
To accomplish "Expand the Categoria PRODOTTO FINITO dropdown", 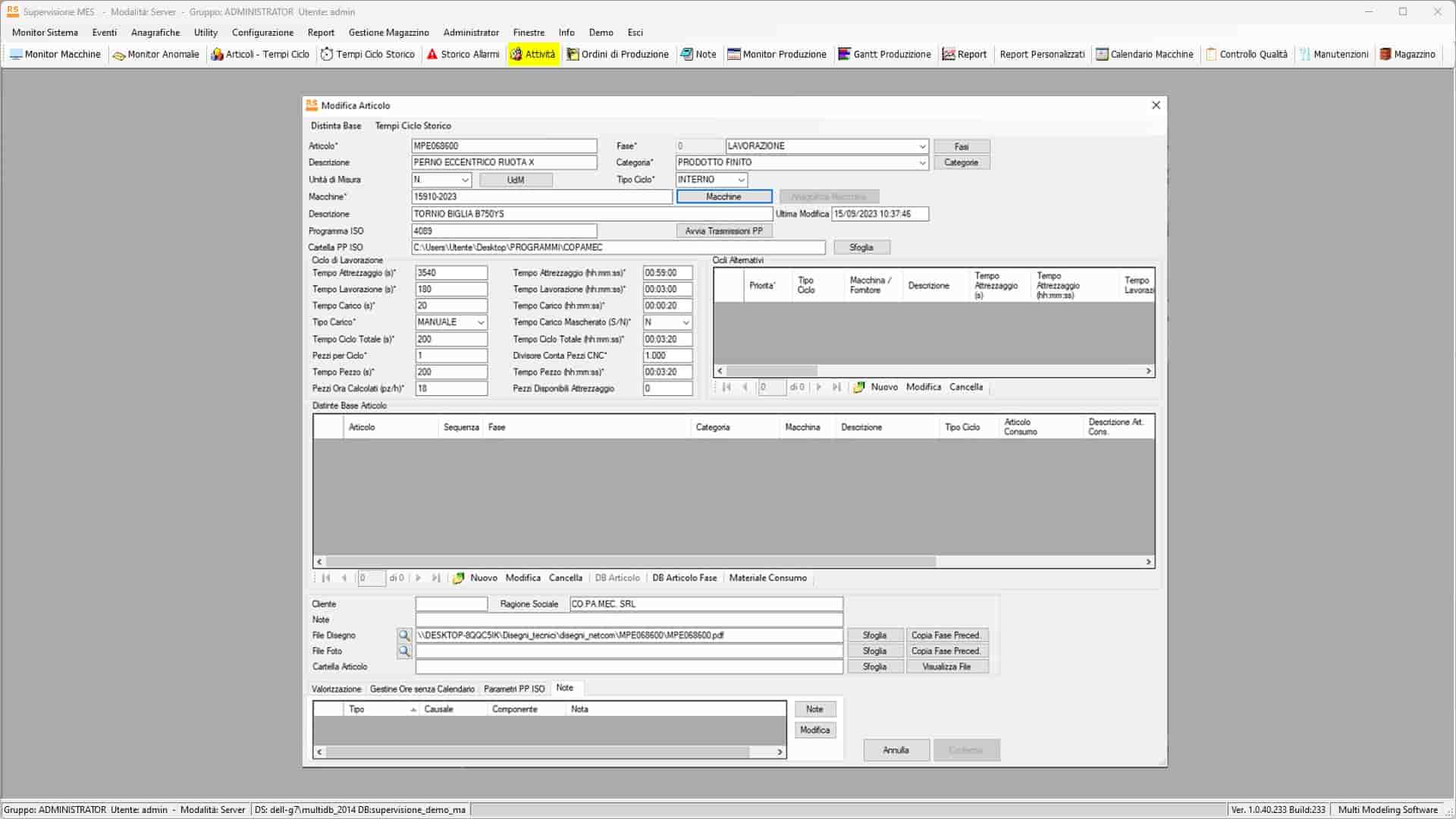I will click(922, 163).
